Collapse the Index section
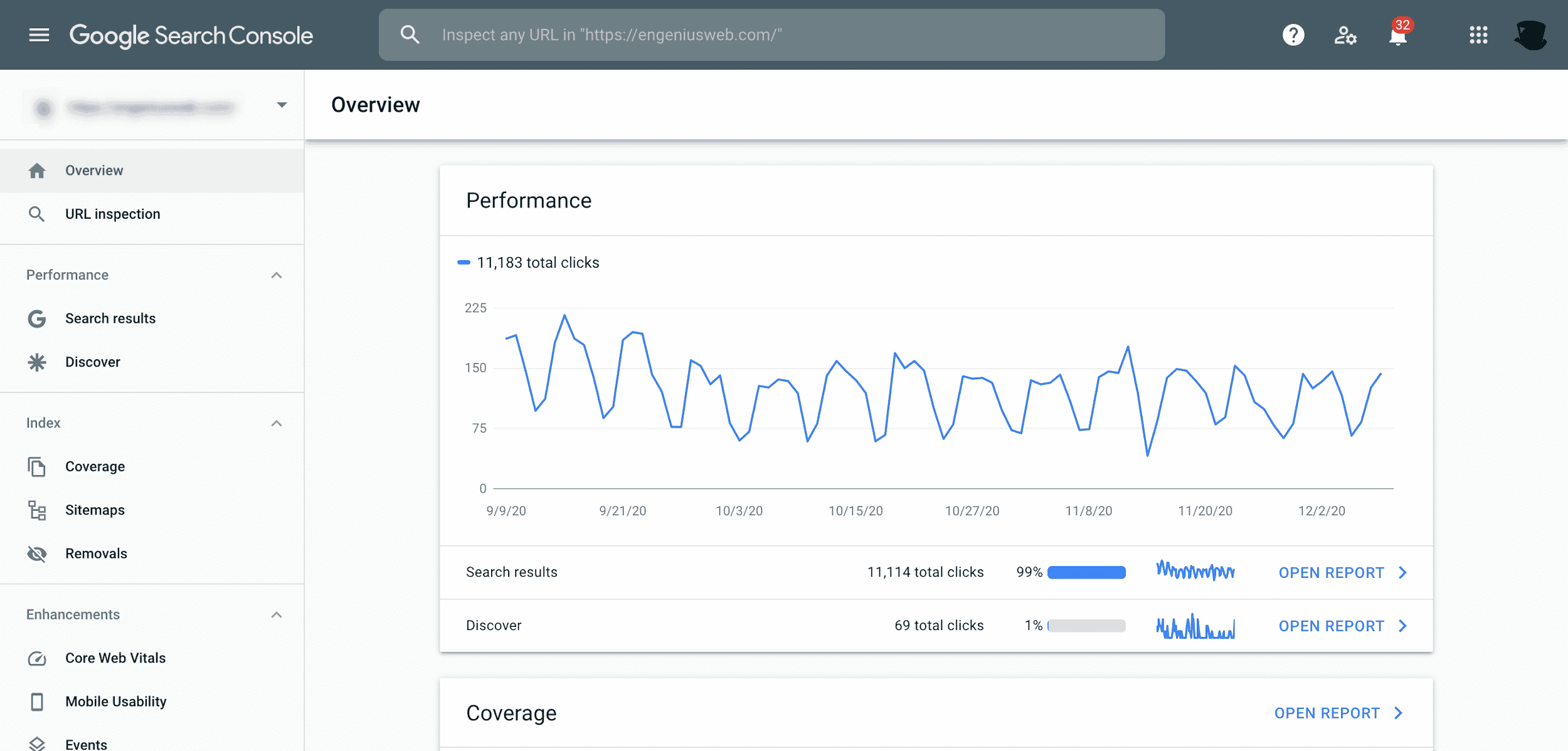This screenshot has height=751, width=1568. [277, 423]
